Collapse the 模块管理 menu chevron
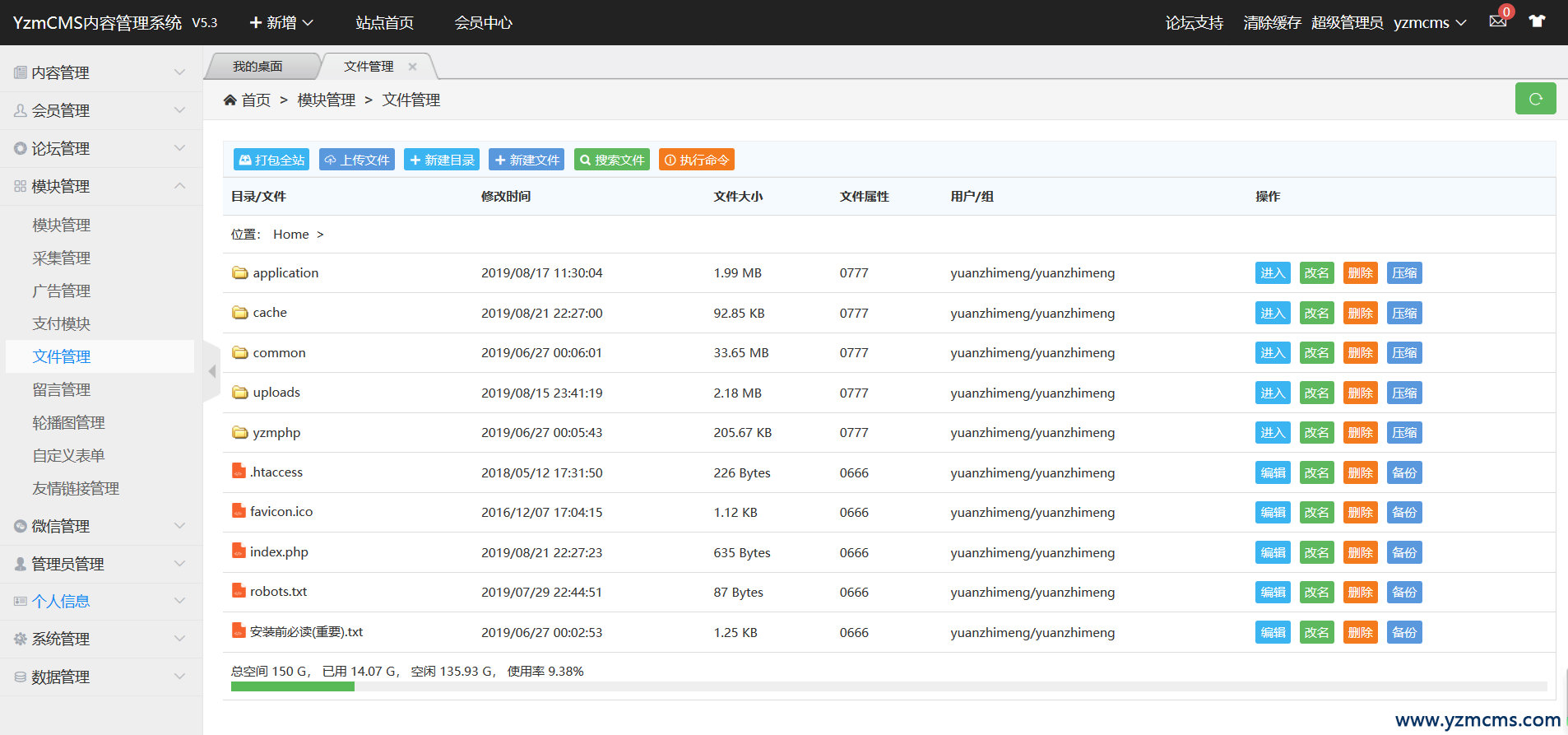Screen dimensions: 1568x735 (x=179, y=186)
